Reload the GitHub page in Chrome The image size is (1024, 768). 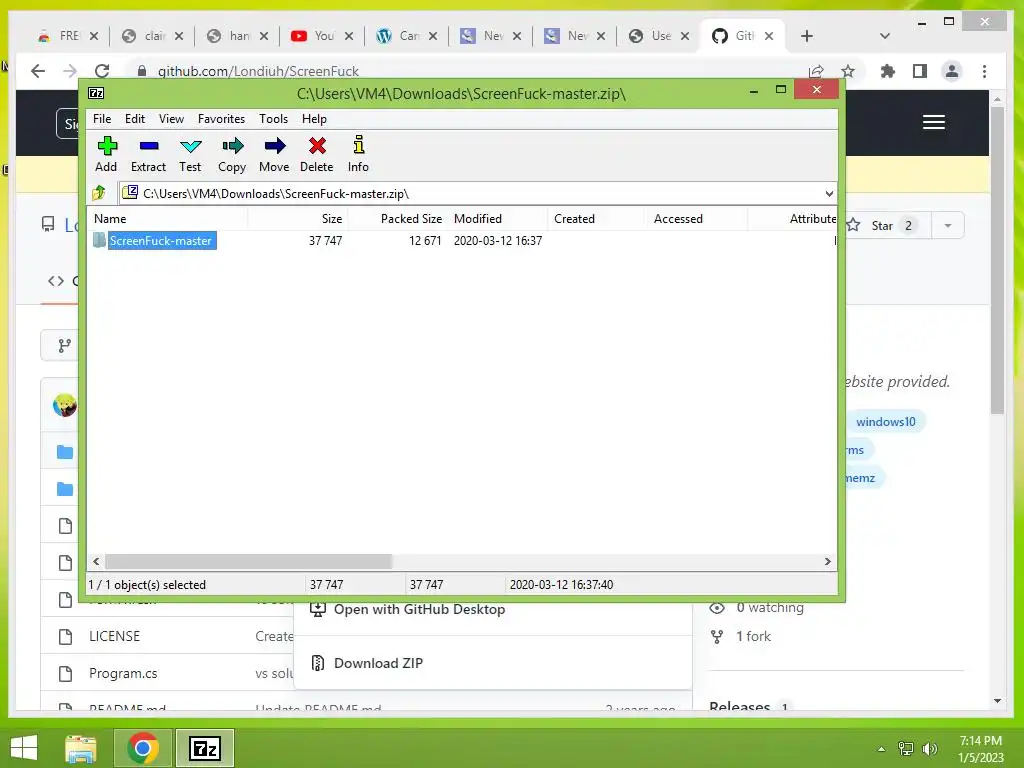pyautogui.click(x=102, y=71)
